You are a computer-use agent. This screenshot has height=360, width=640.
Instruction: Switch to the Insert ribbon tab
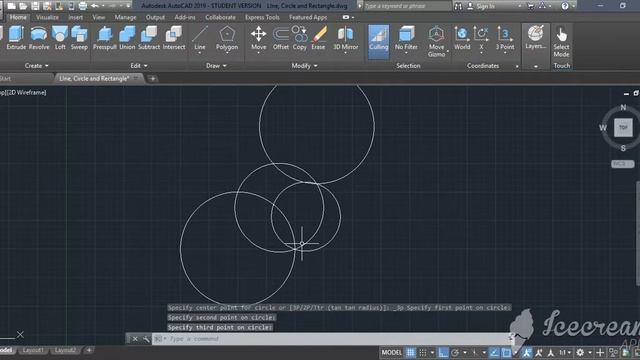(76, 17)
